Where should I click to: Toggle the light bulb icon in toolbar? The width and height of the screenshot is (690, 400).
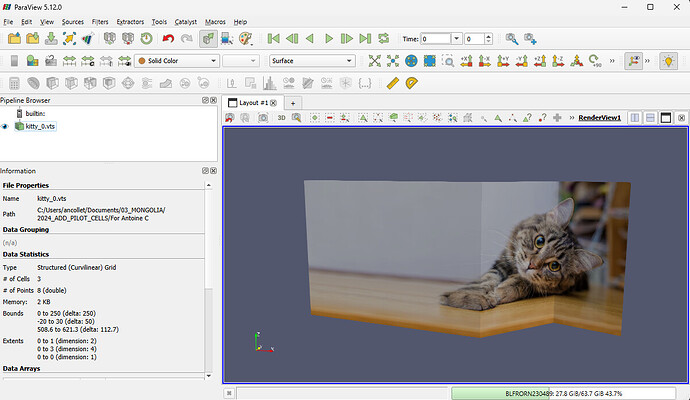coord(668,61)
